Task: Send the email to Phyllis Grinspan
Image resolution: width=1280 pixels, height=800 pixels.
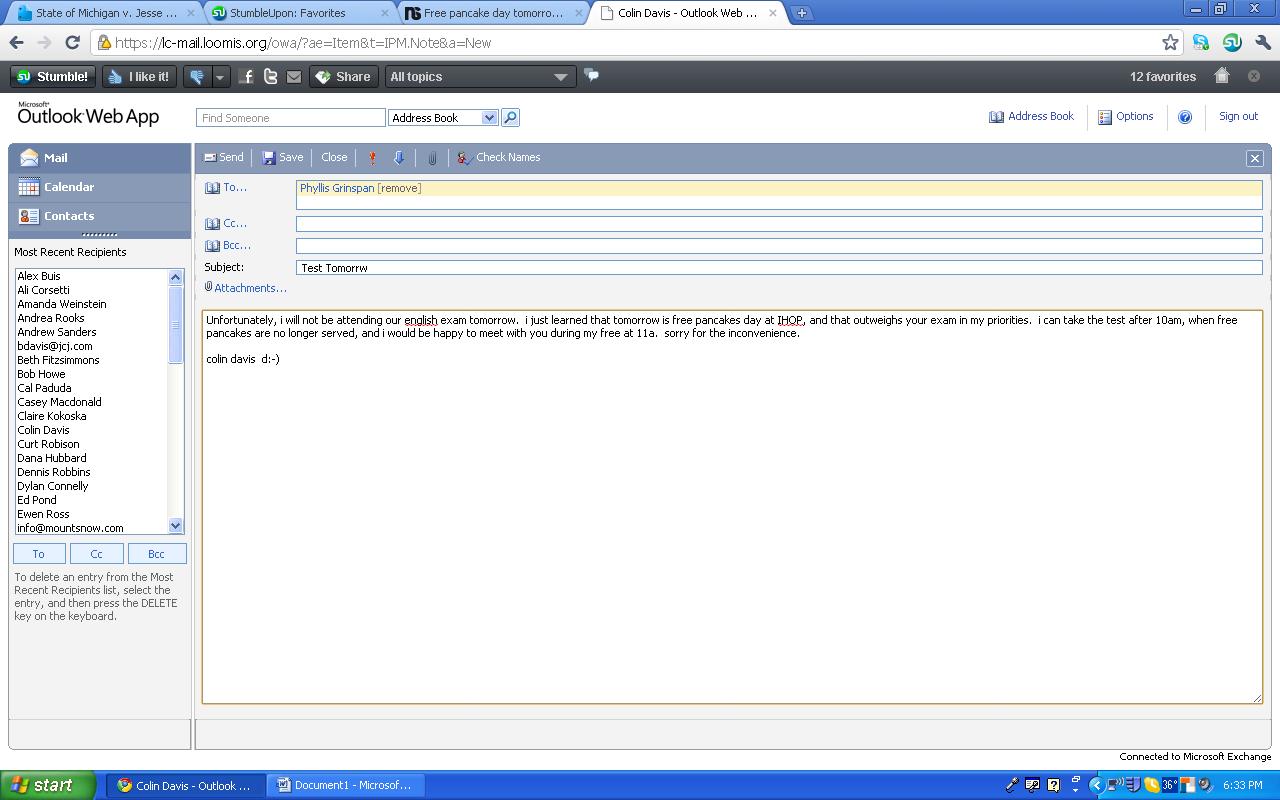Action: [223, 157]
